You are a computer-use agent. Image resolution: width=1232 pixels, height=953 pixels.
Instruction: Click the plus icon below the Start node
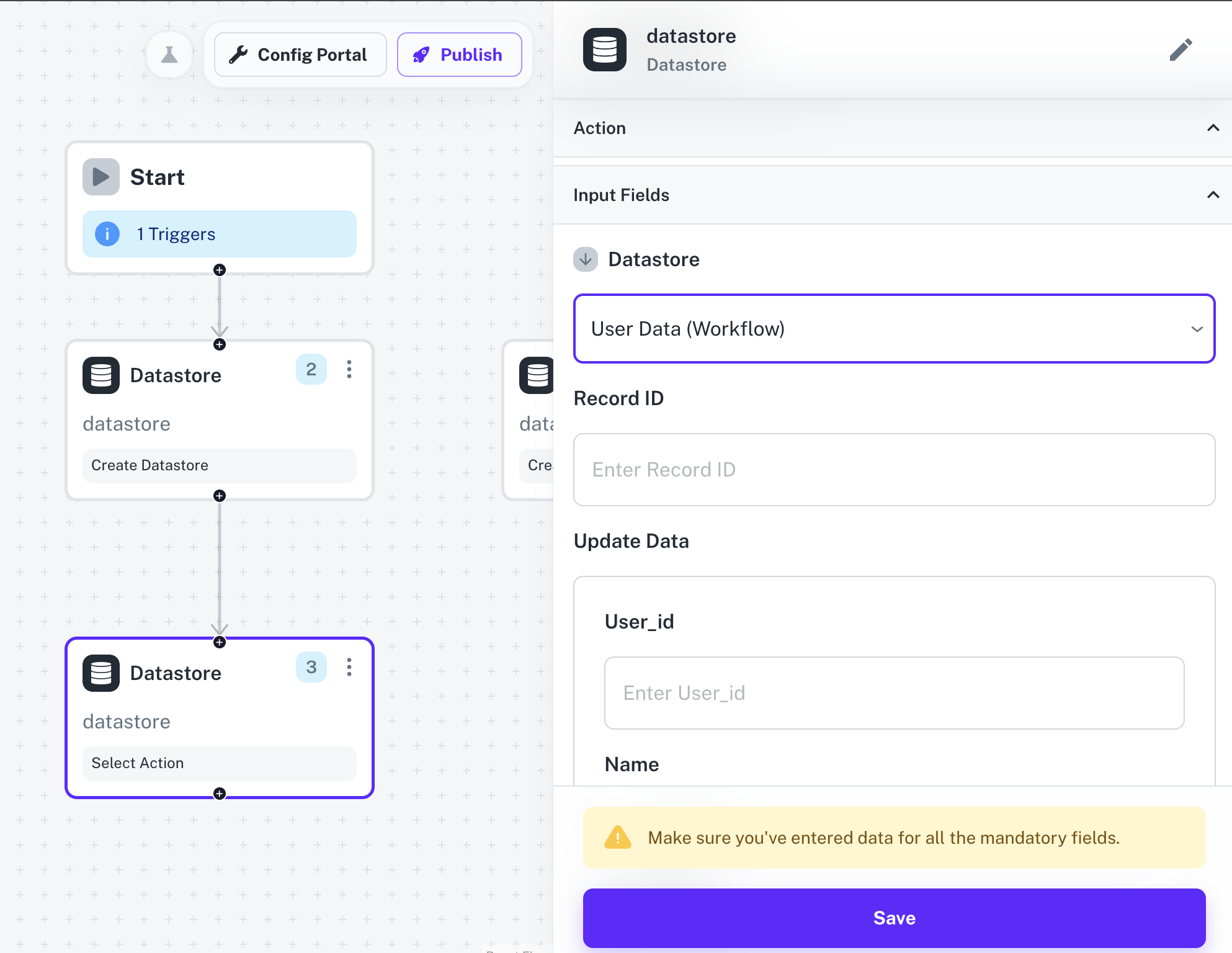click(219, 270)
